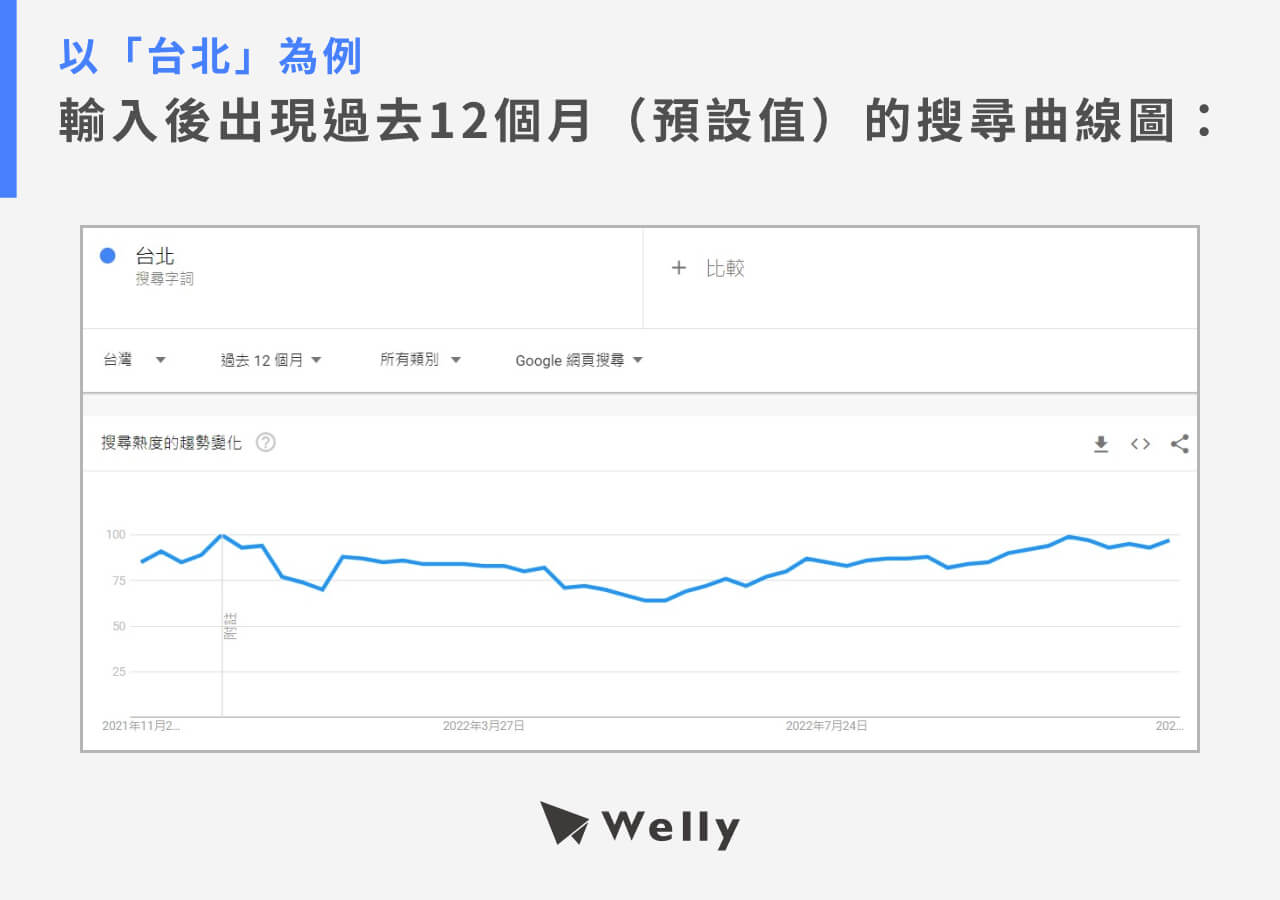
Task: Click the peak point on the trend line
Action: click(x=223, y=536)
